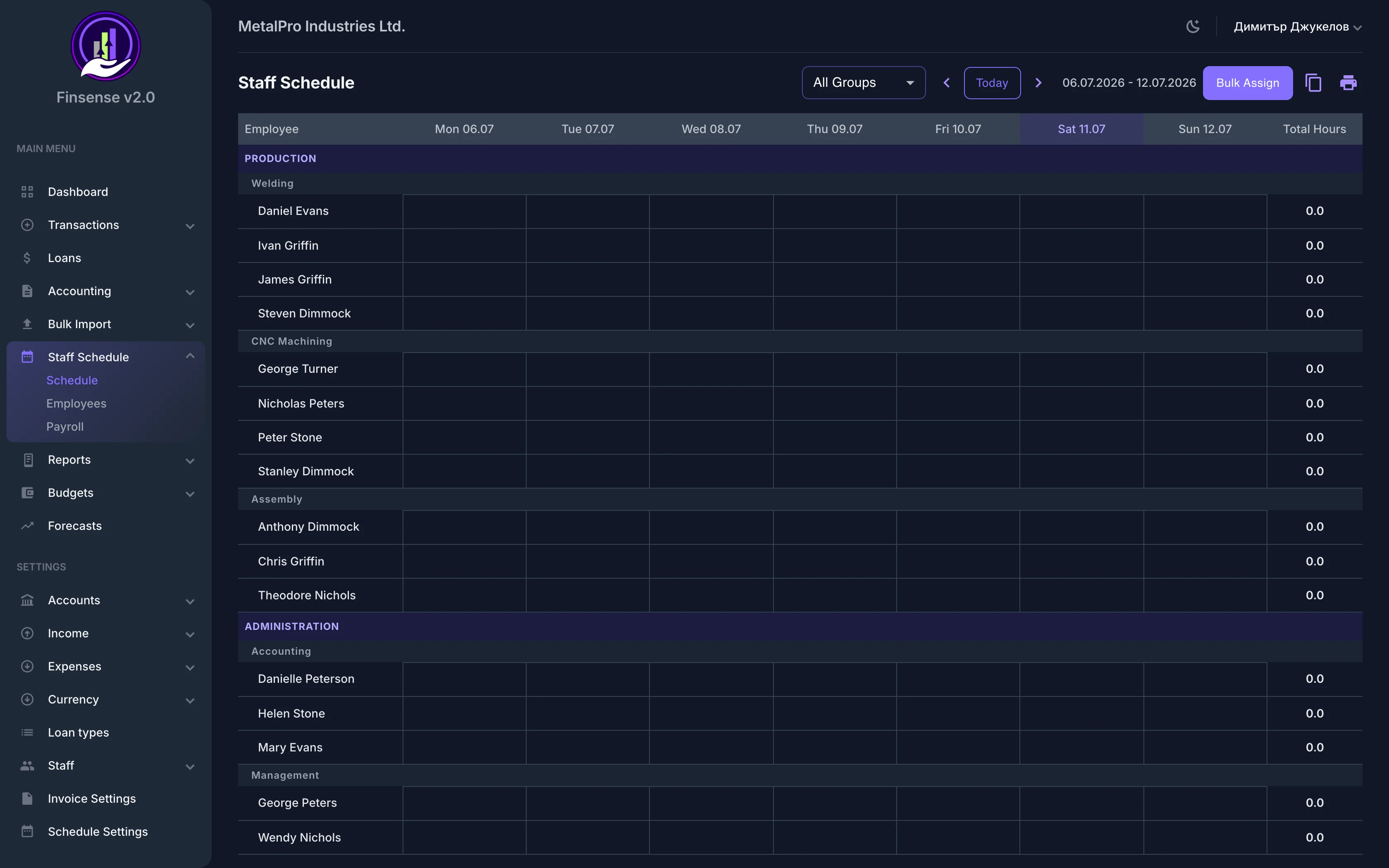Click employee name Stanley Dimmock
Viewport: 1389px width, 868px height.
[306, 471]
